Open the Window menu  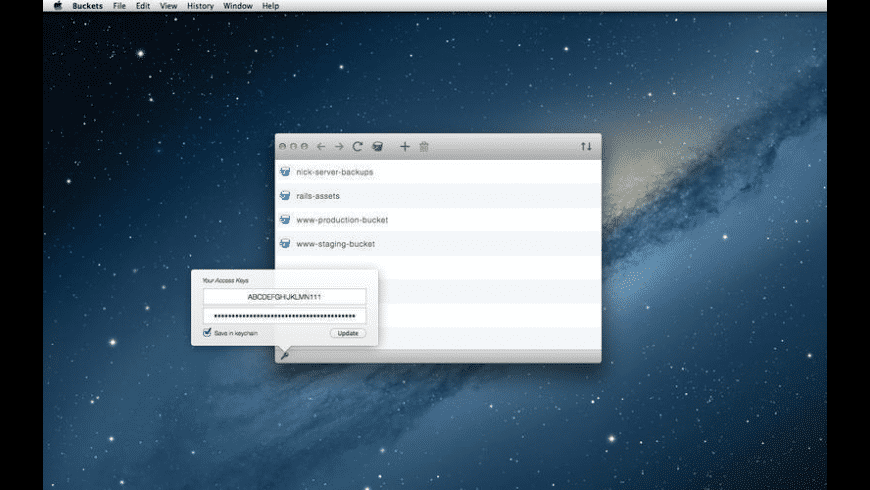pos(237,6)
